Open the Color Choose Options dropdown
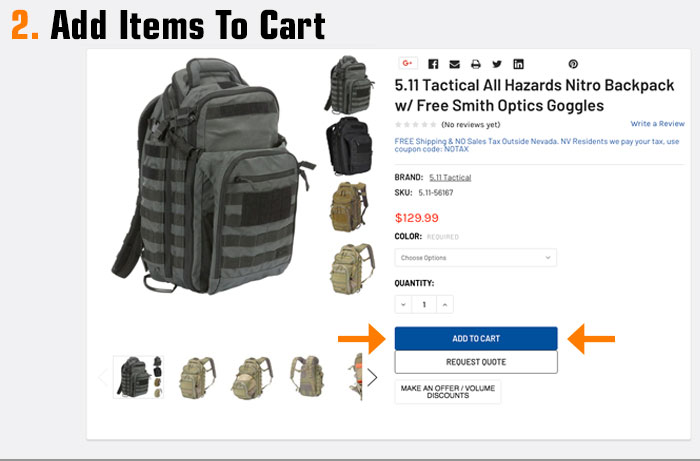 tap(475, 257)
